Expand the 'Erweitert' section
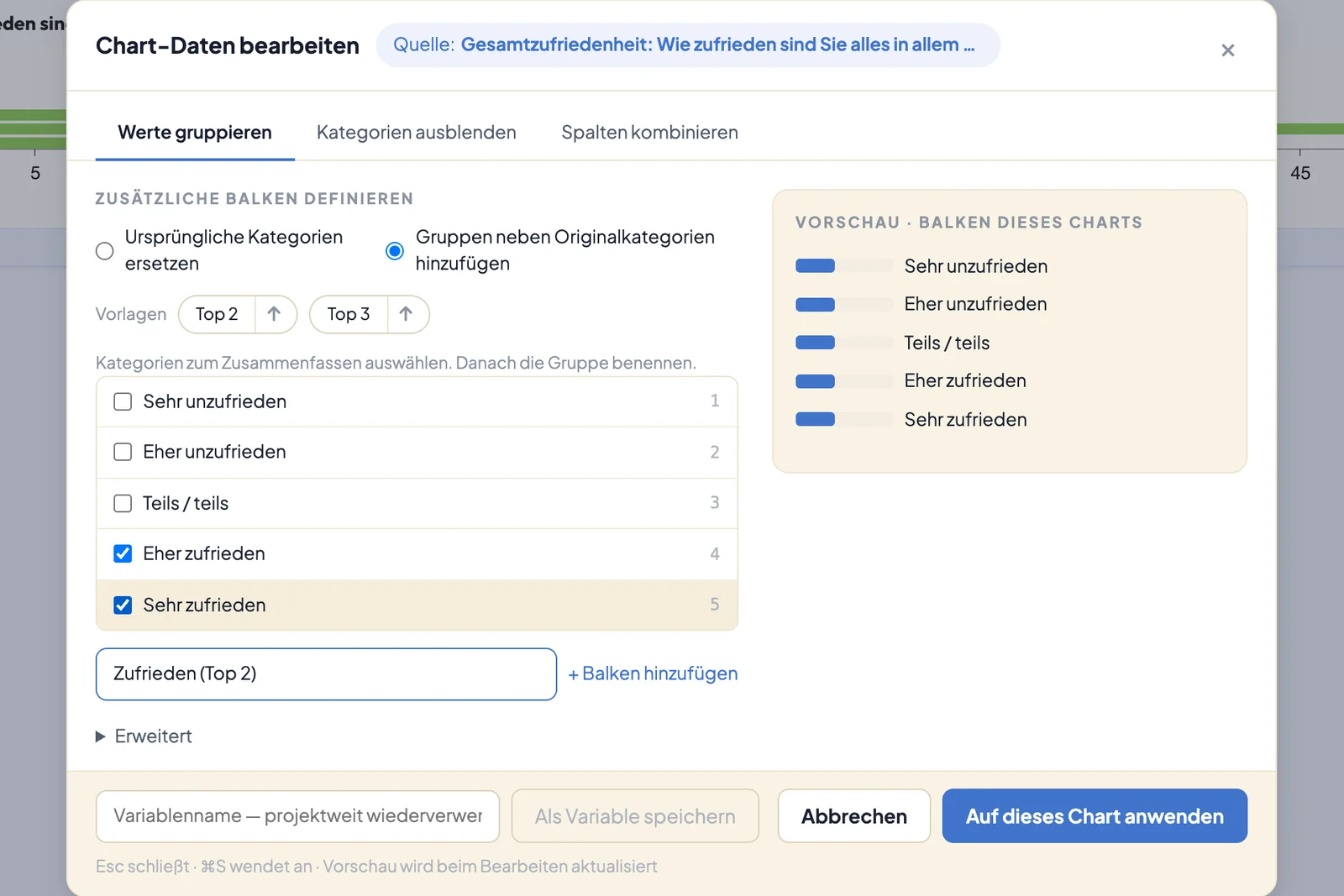The width and height of the screenshot is (1344, 896). (144, 736)
